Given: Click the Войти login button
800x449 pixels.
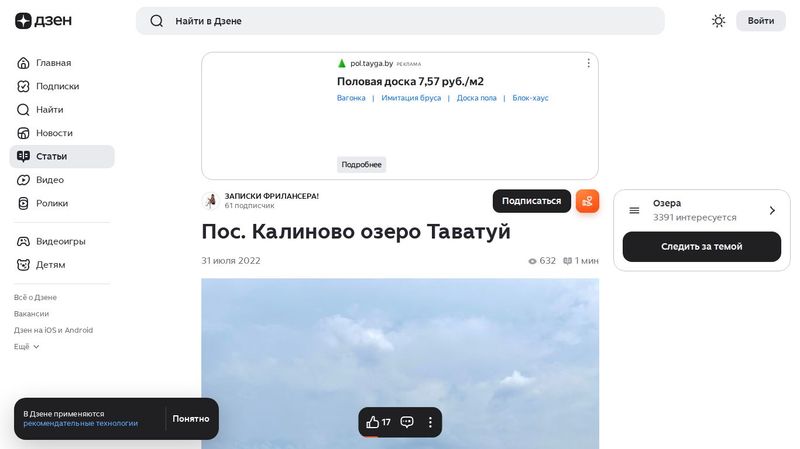Looking at the screenshot, I should tap(760, 21).
